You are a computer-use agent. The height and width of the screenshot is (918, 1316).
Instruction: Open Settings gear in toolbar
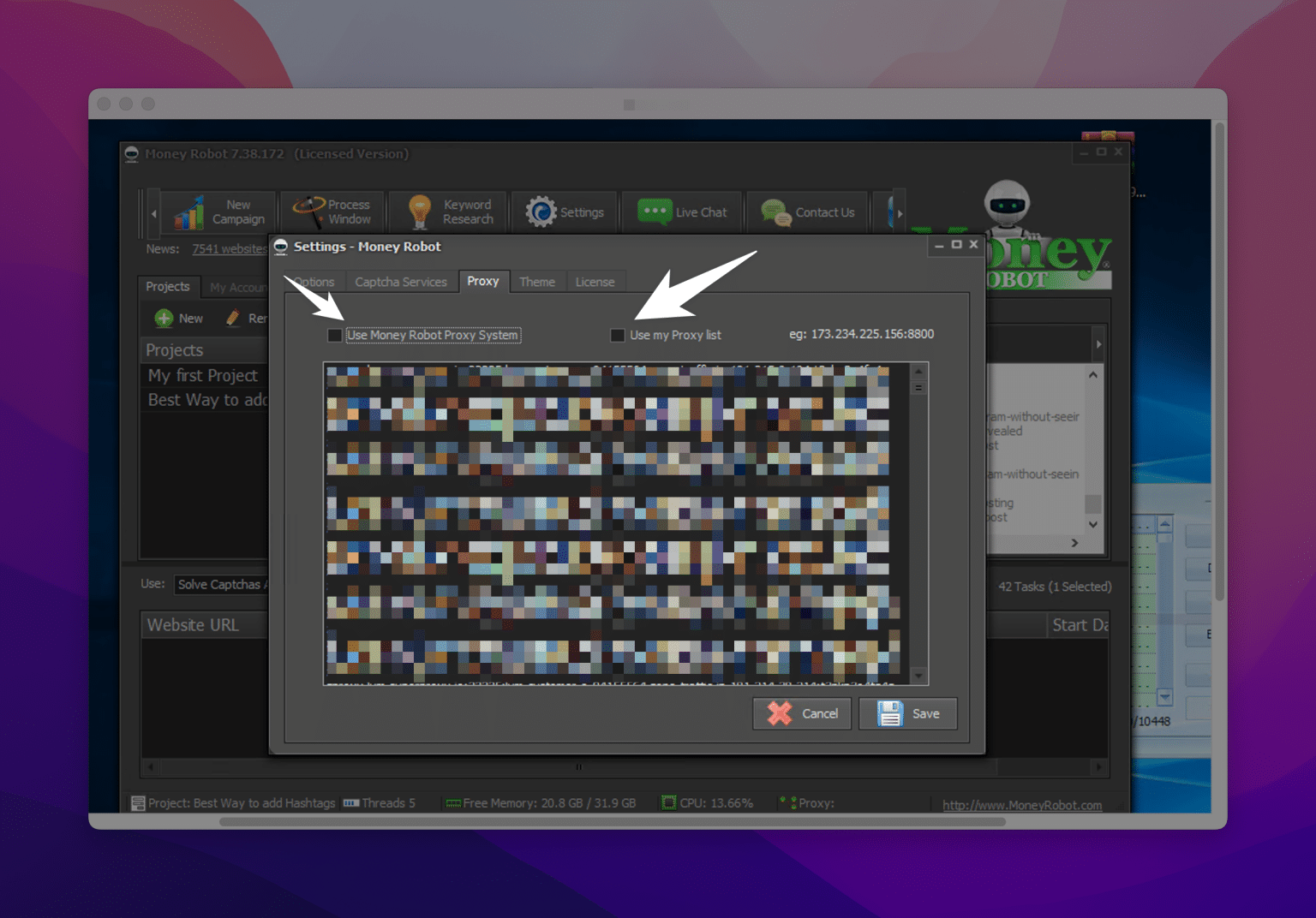click(x=541, y=212)
